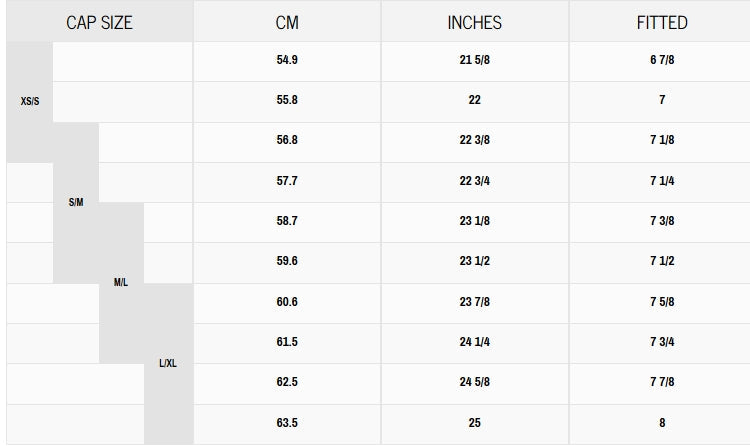Screen dimensions: 750x446
Task: Click the 58.7 cm value
Action: [287, 221]
